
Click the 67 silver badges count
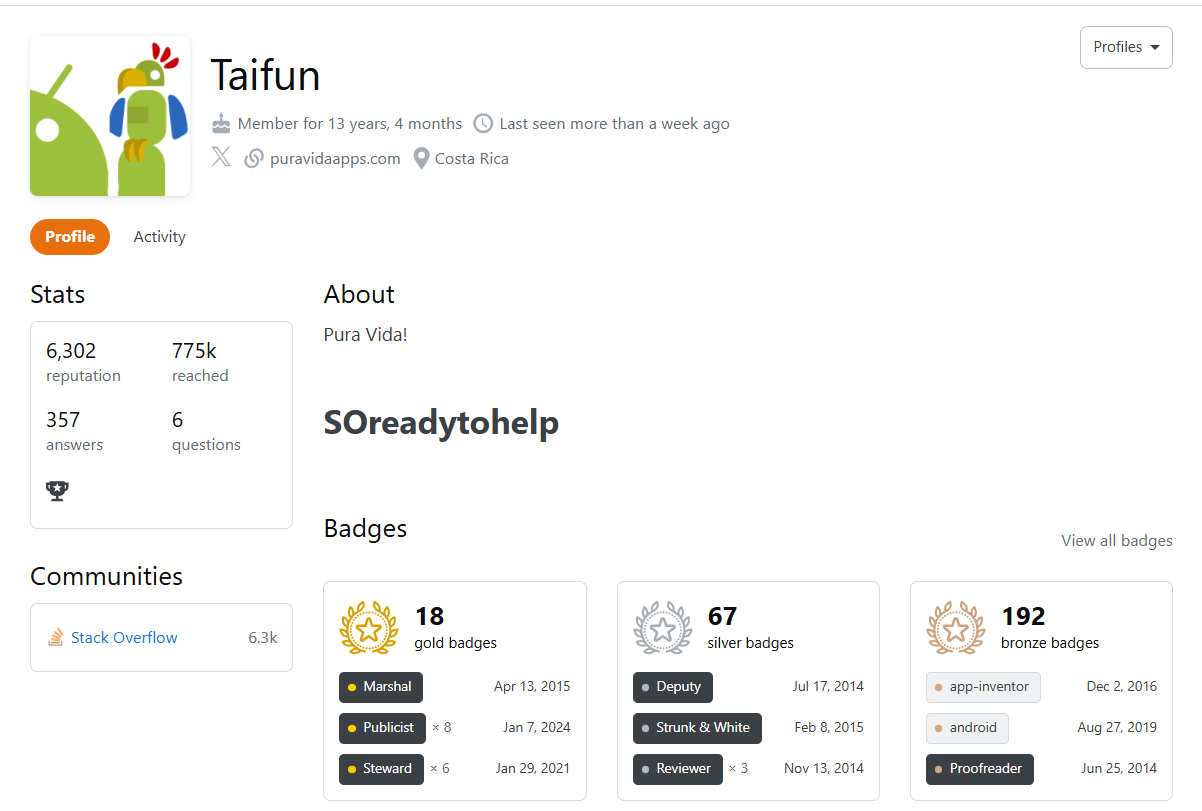pyautogui.click(x=723, y=616)
